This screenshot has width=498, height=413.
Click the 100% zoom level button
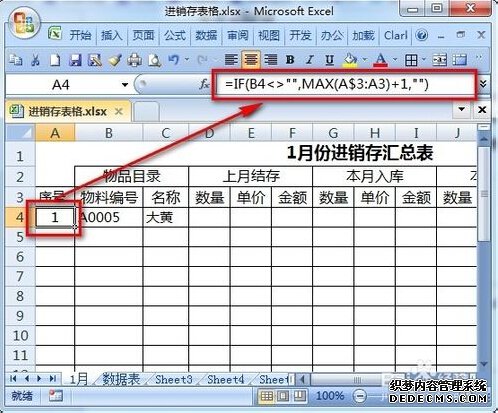coord(330,396)
